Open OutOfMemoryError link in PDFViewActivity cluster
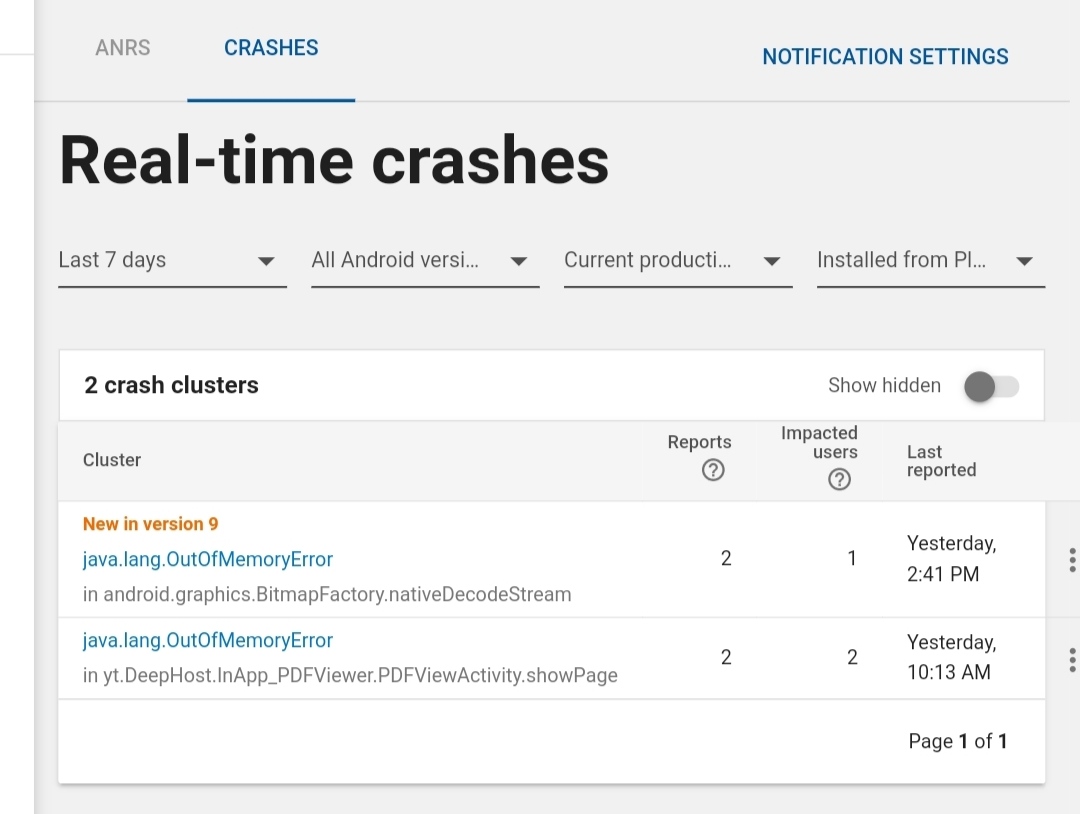 click(x=207, y=640)
